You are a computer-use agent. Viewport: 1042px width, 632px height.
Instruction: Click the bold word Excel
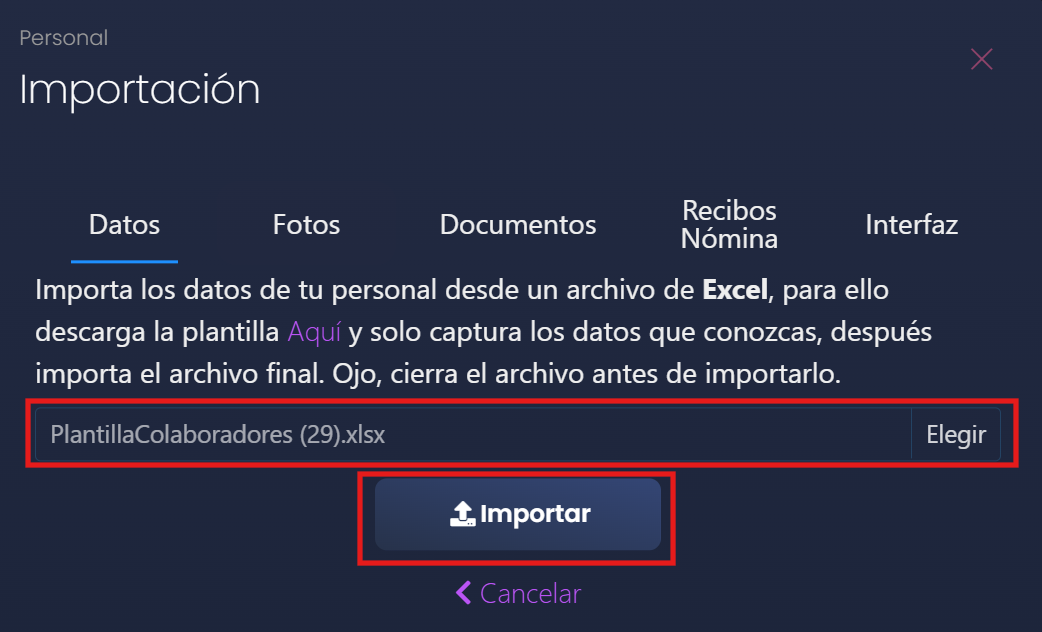[735, 290]
